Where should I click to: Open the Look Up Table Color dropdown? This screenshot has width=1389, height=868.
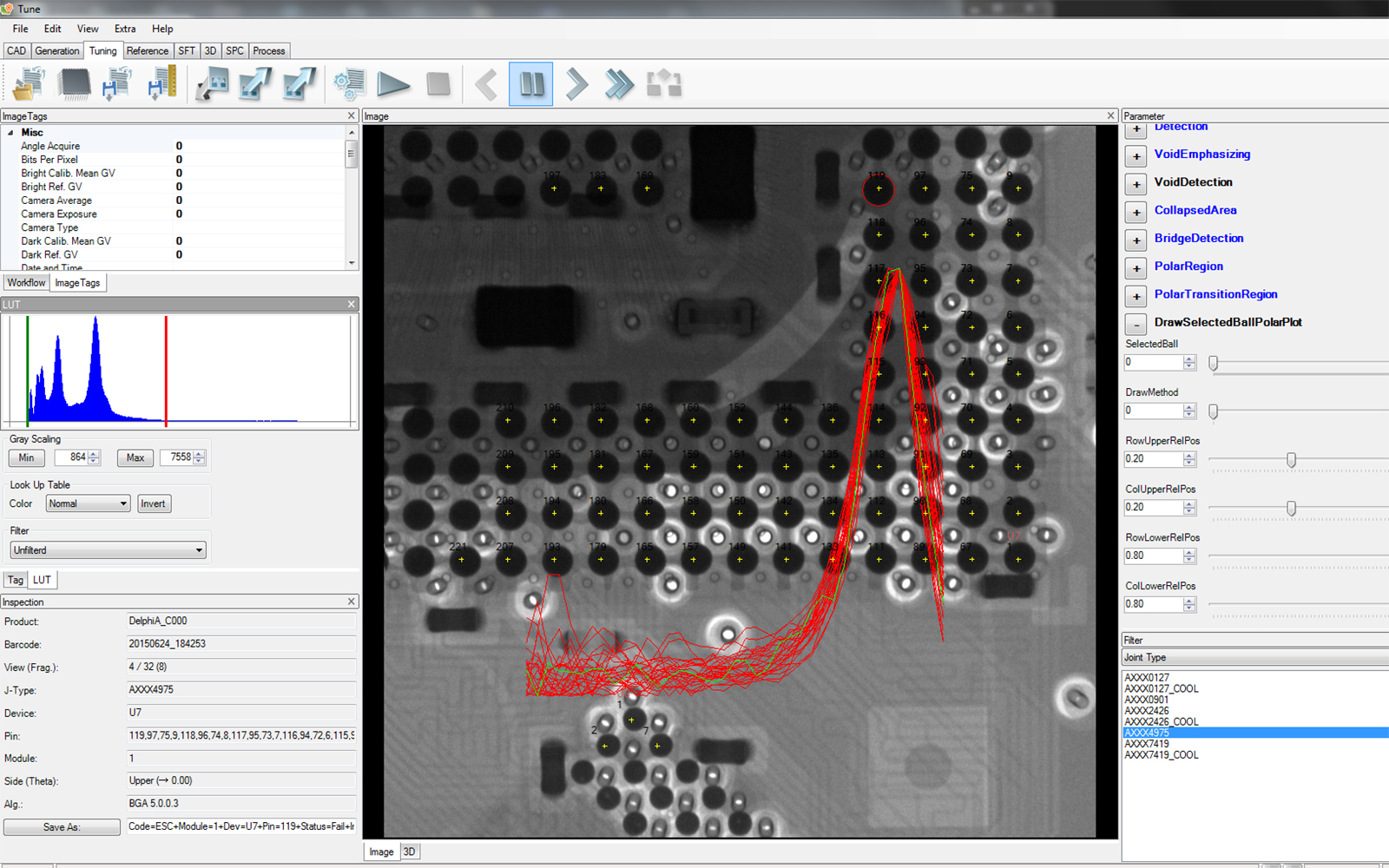pyautogui.click(x=88, y=504)
